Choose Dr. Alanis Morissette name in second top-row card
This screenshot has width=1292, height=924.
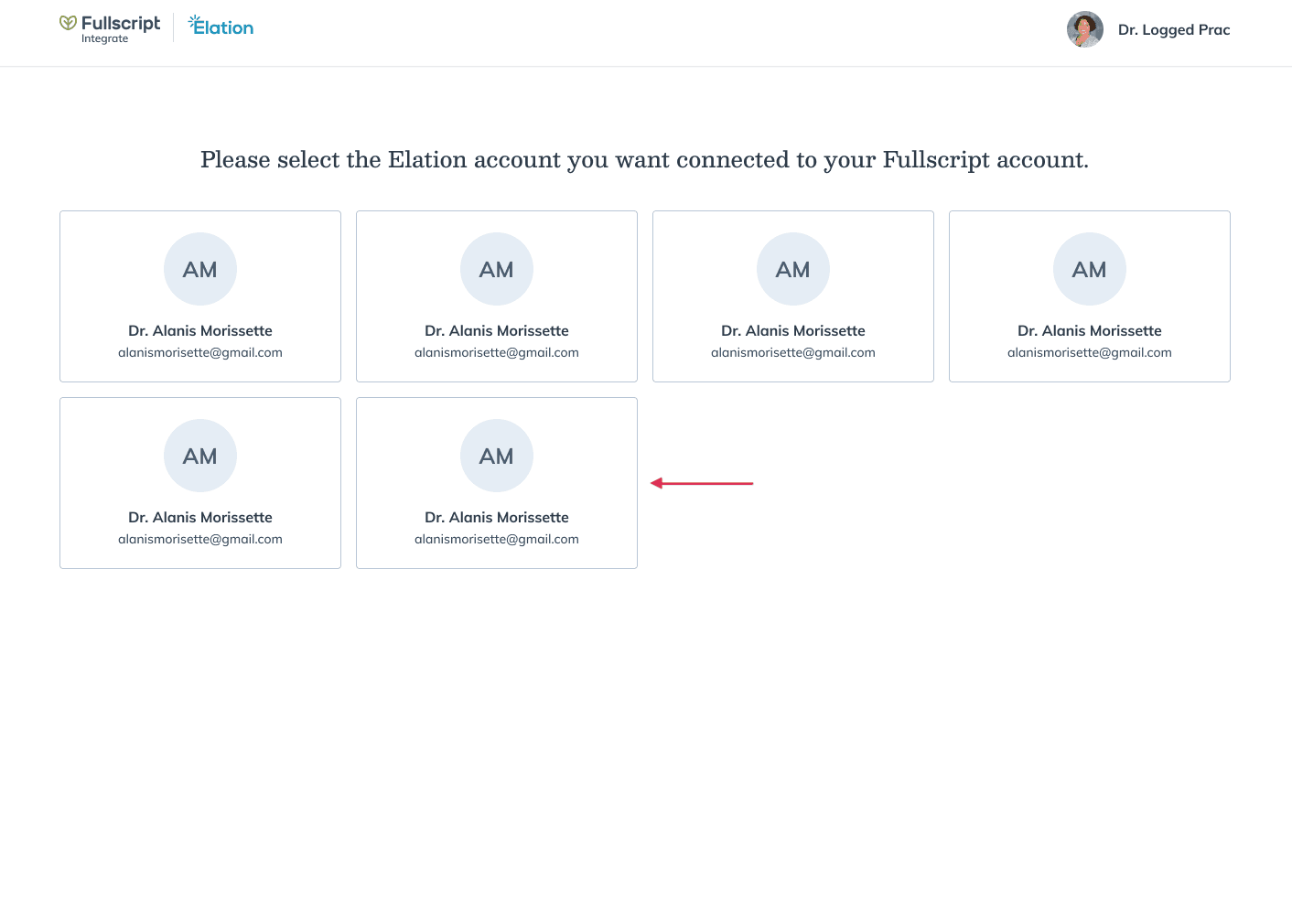497,330
